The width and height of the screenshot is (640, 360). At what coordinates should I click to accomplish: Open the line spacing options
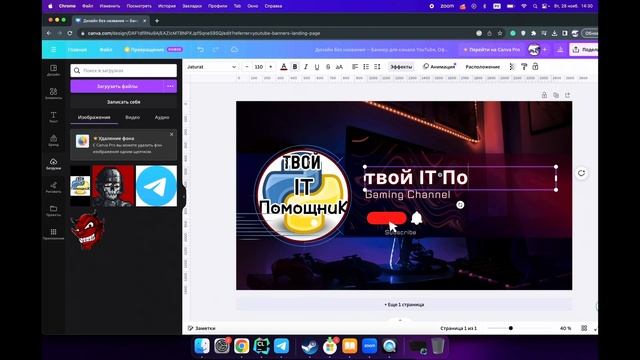(377, 67)
